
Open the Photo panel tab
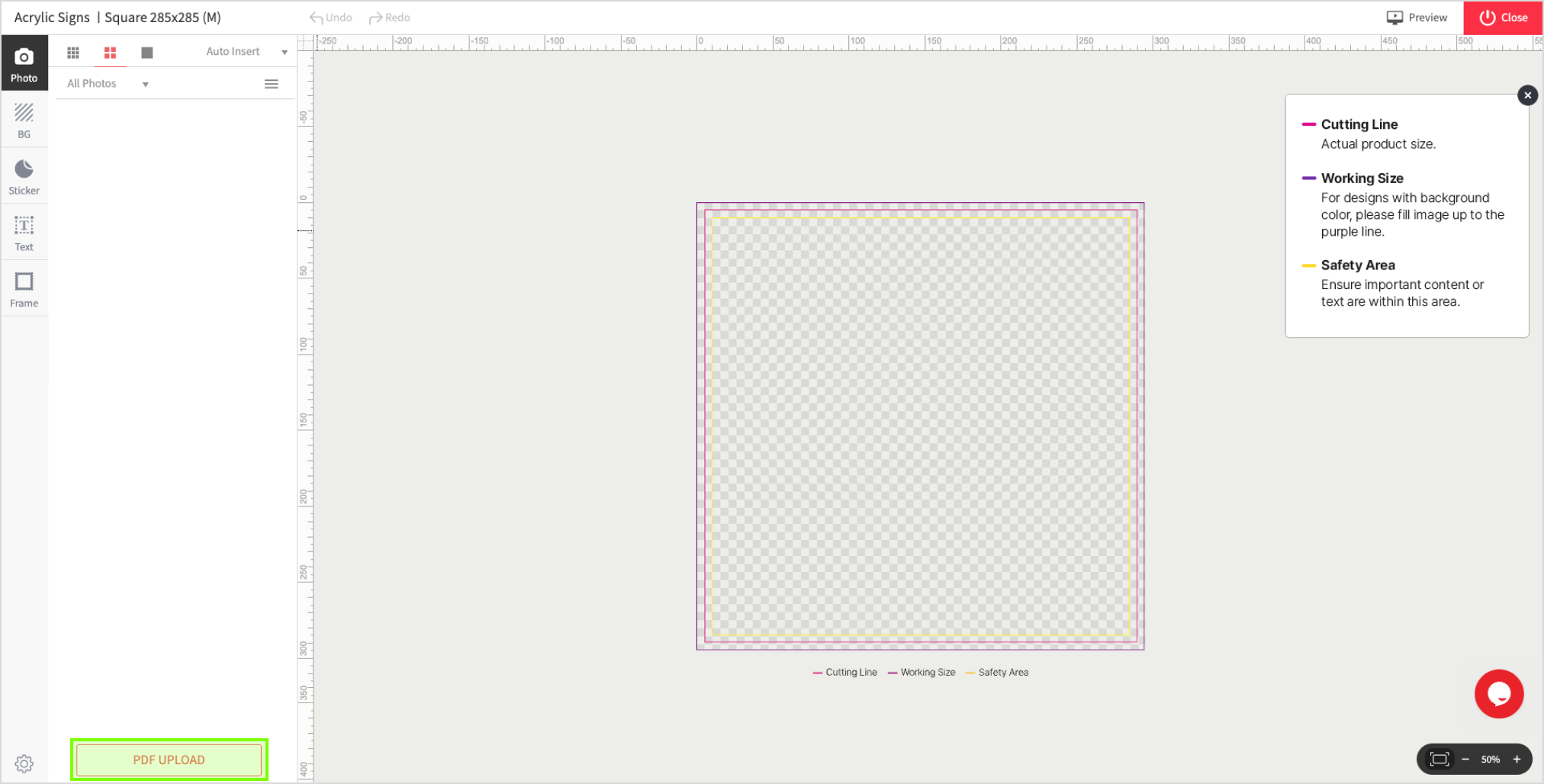coord(24,64)
